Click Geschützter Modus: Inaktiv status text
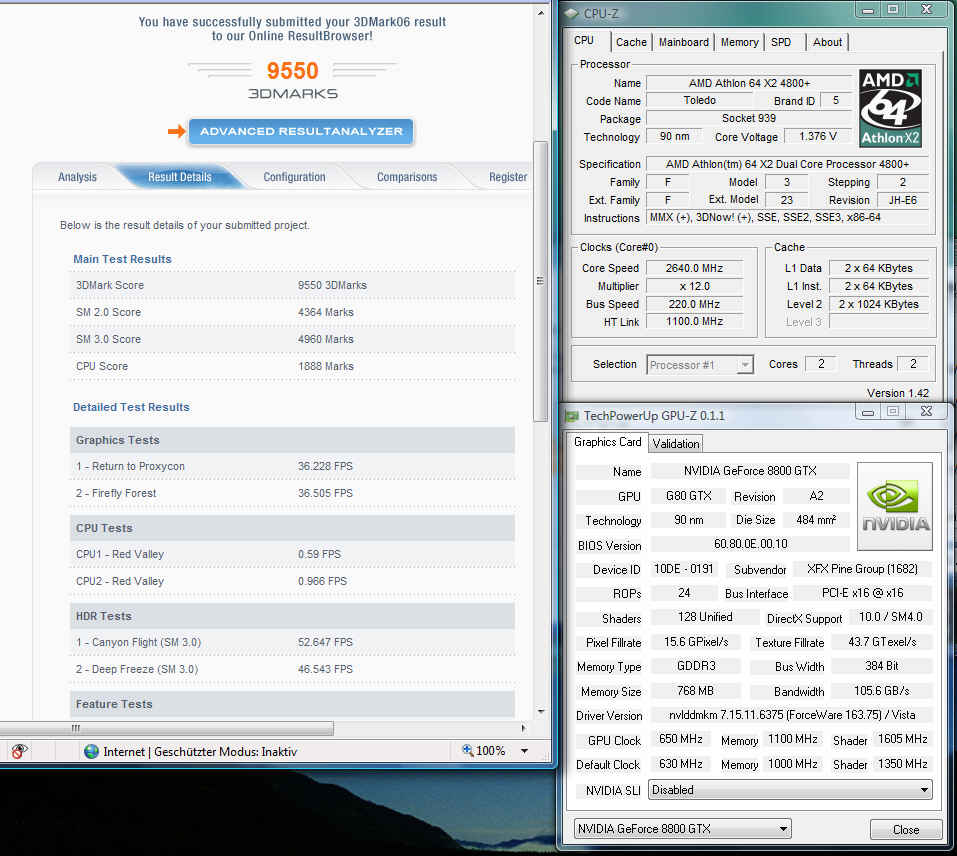The image size is (957, 856). tap(225, 752)
